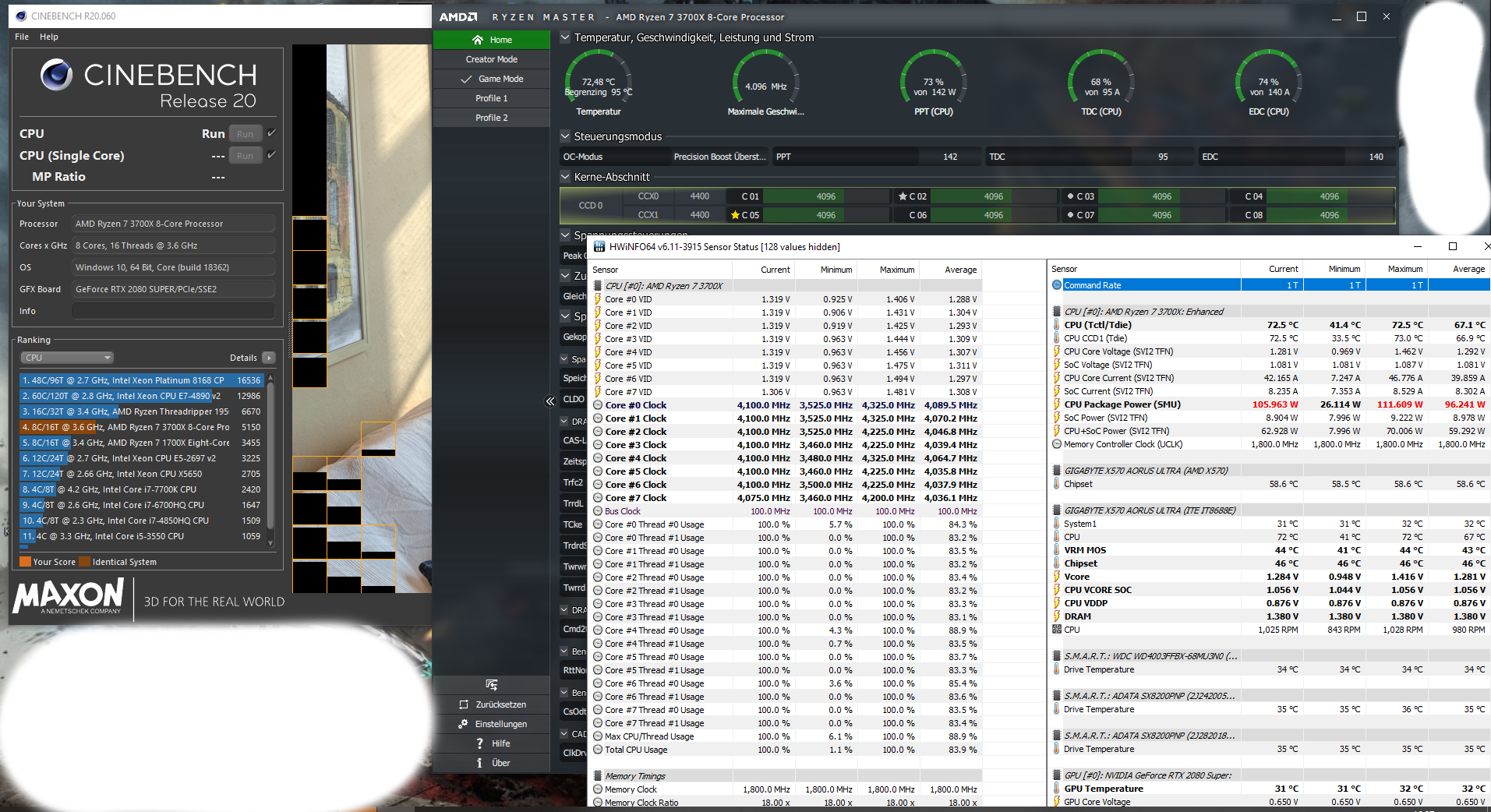Screen dimensions: 1491x812
Task: Click the gold star on core C 05
Action: [735, 215]
